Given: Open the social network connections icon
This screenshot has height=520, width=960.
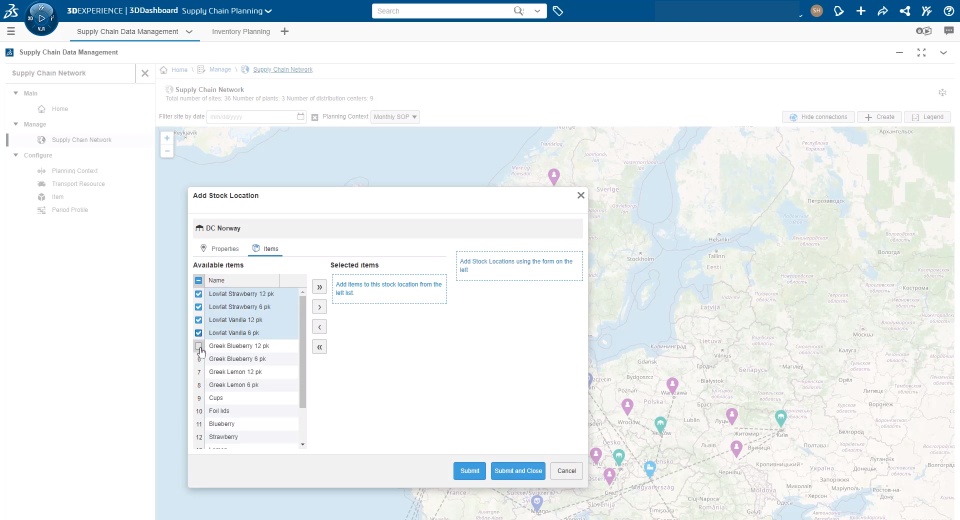Looking at the screenshot, I should point(905,11).
